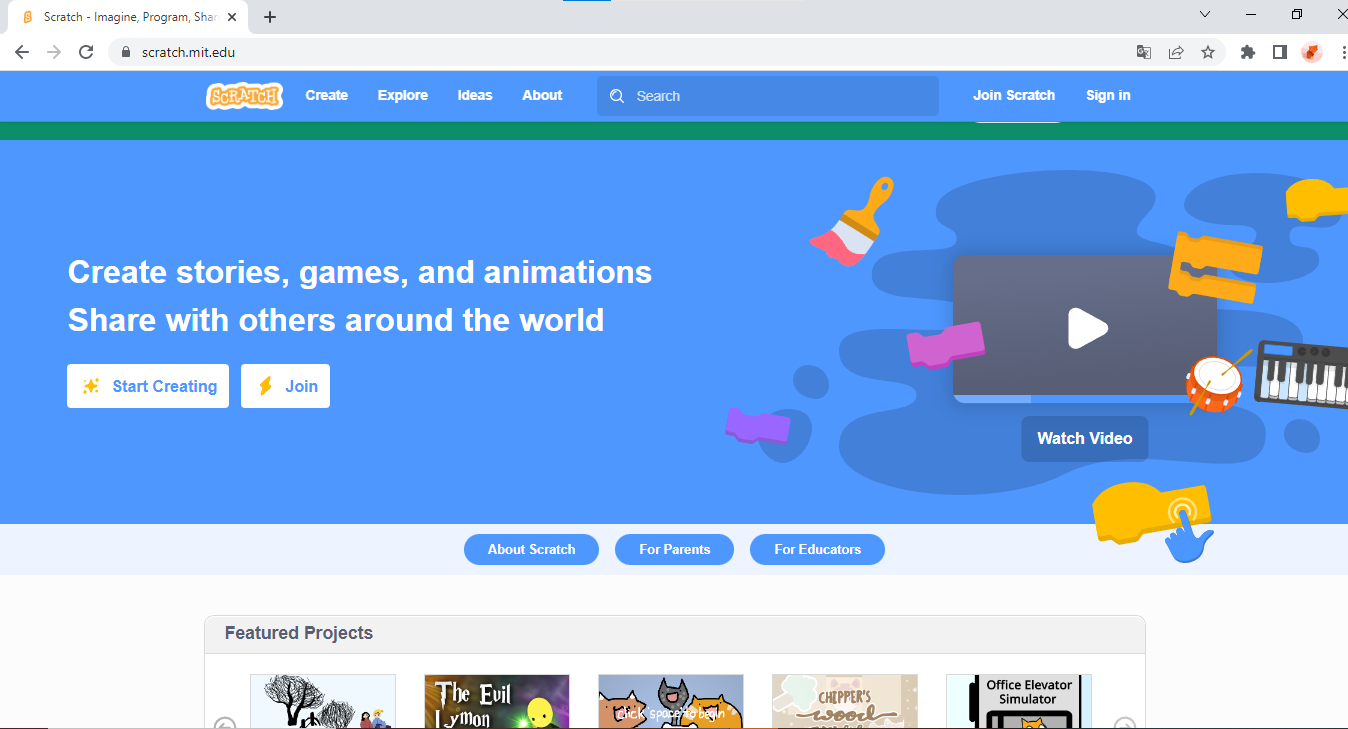Open the Office Elevator Simulator project
Screen dimensions: 1348x729
point(1019,701)
